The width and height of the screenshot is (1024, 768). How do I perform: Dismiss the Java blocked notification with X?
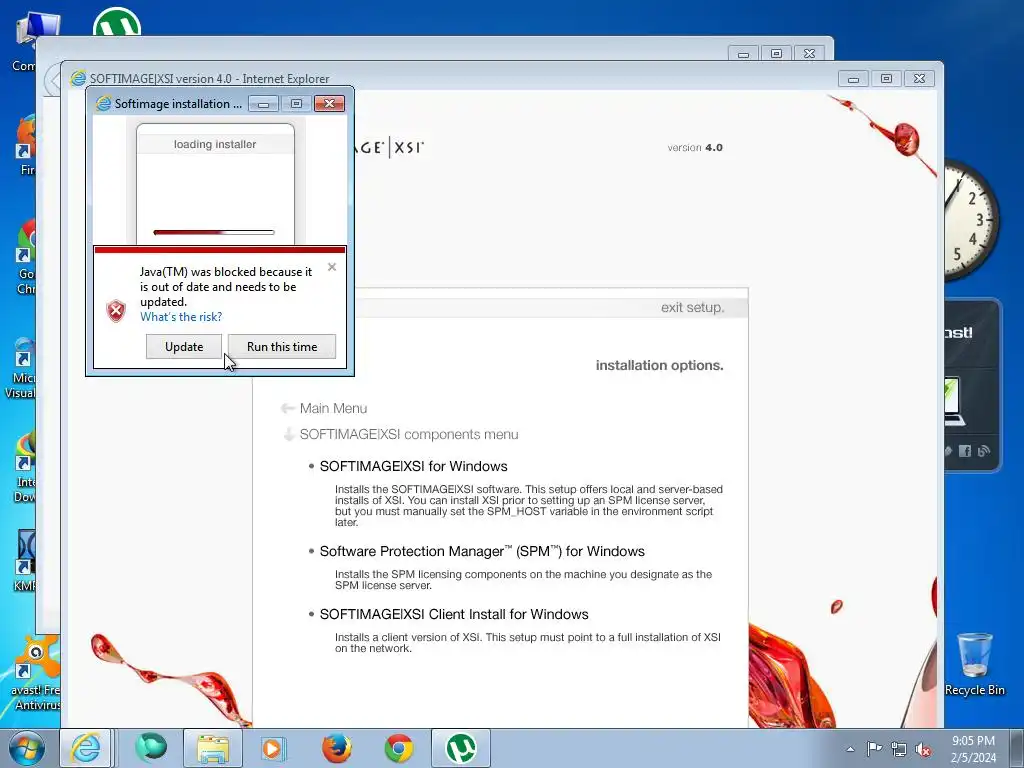[332, 267]
